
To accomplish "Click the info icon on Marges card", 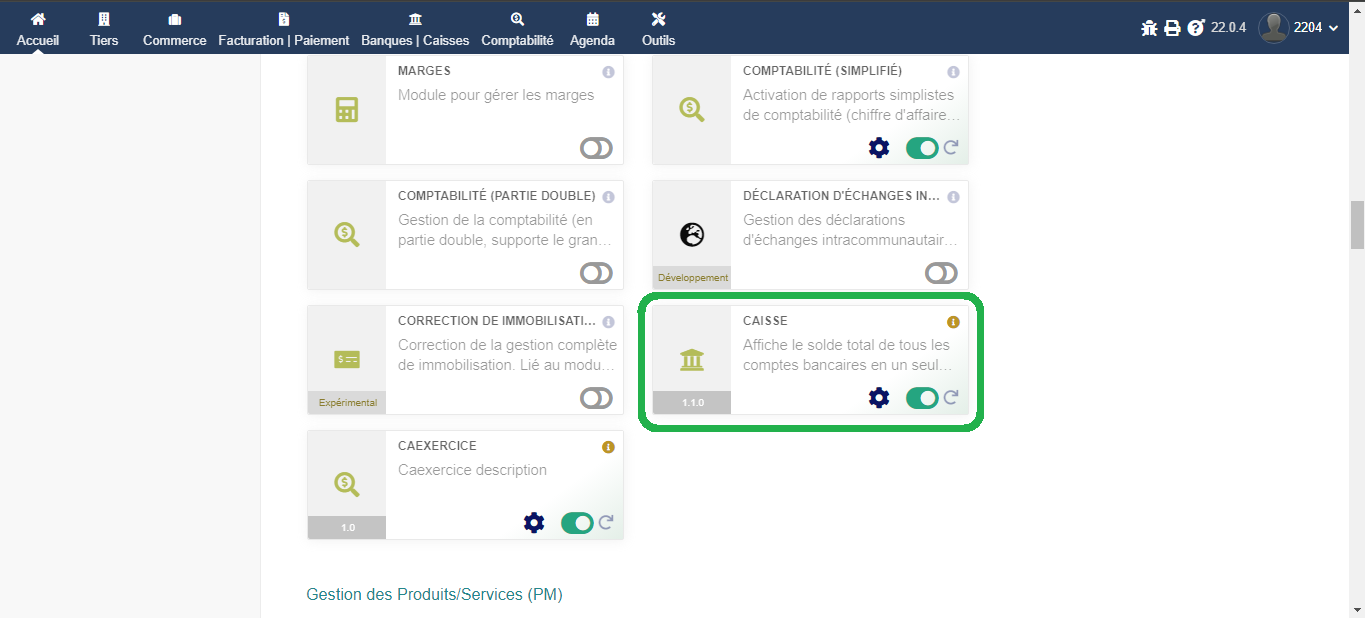I will (x=608, y=72).
